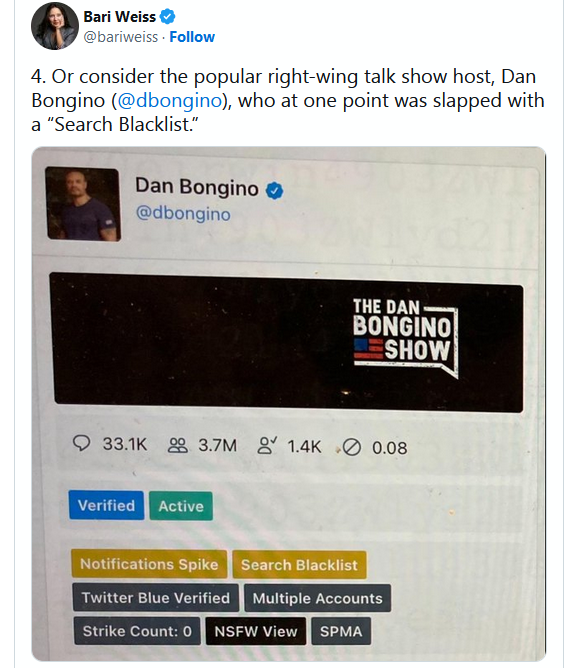Screen dimensions: 569x668
Task: Click the blocked circle icon next to 0.08
Action: [352, 447]
